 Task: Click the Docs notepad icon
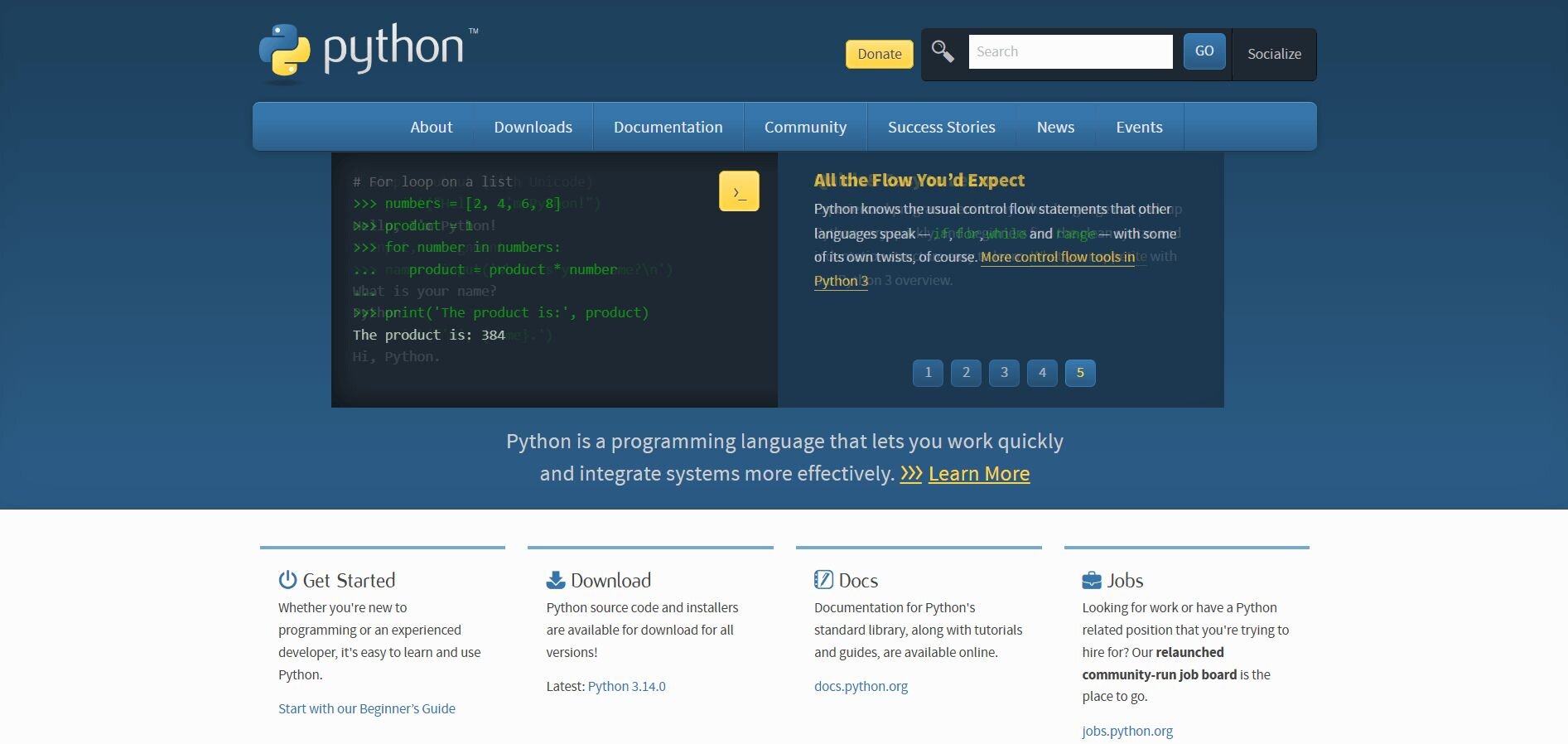pyautogui.click(x=823, y=580)
